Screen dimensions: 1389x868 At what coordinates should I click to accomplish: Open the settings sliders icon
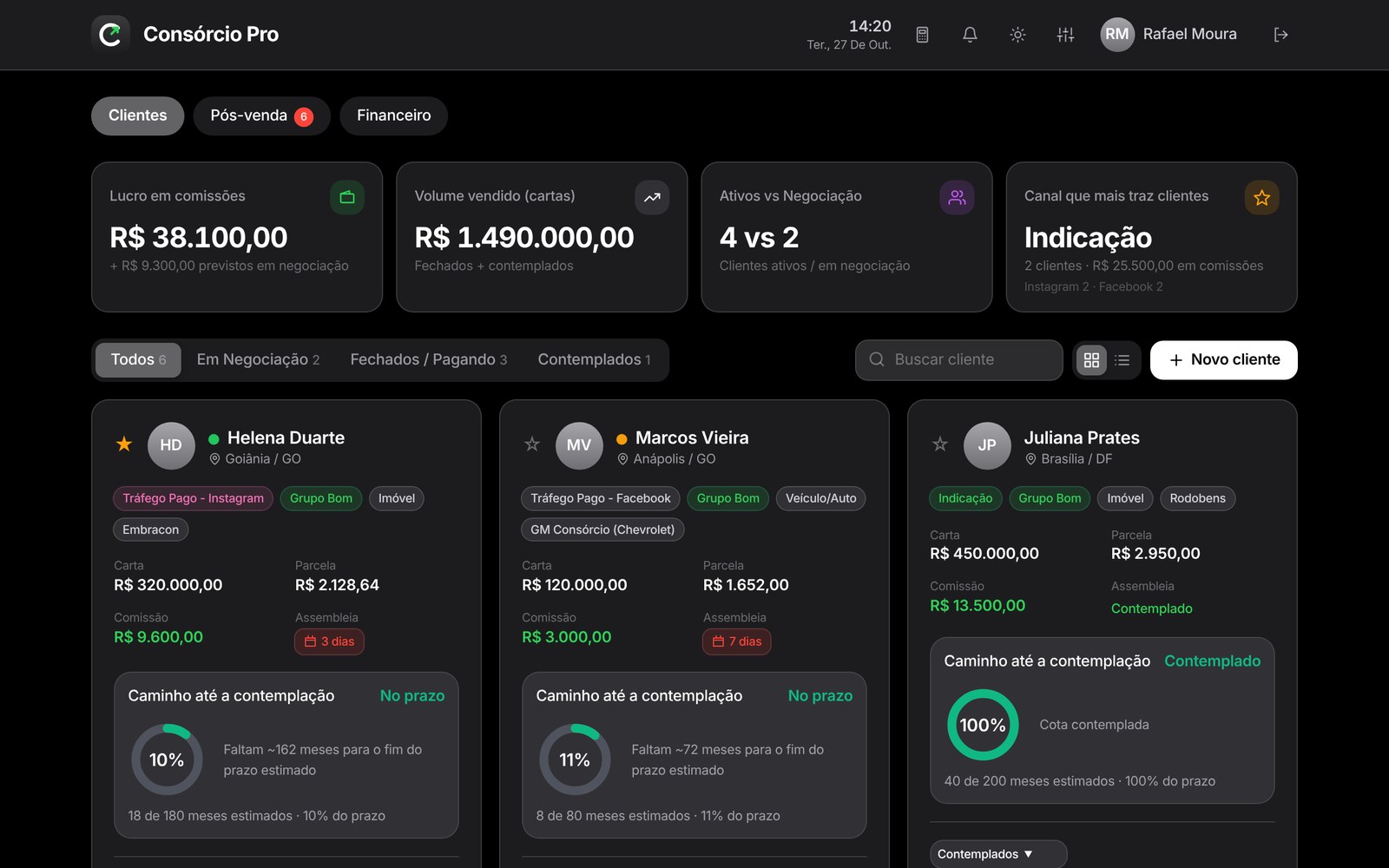[1065, 35]
